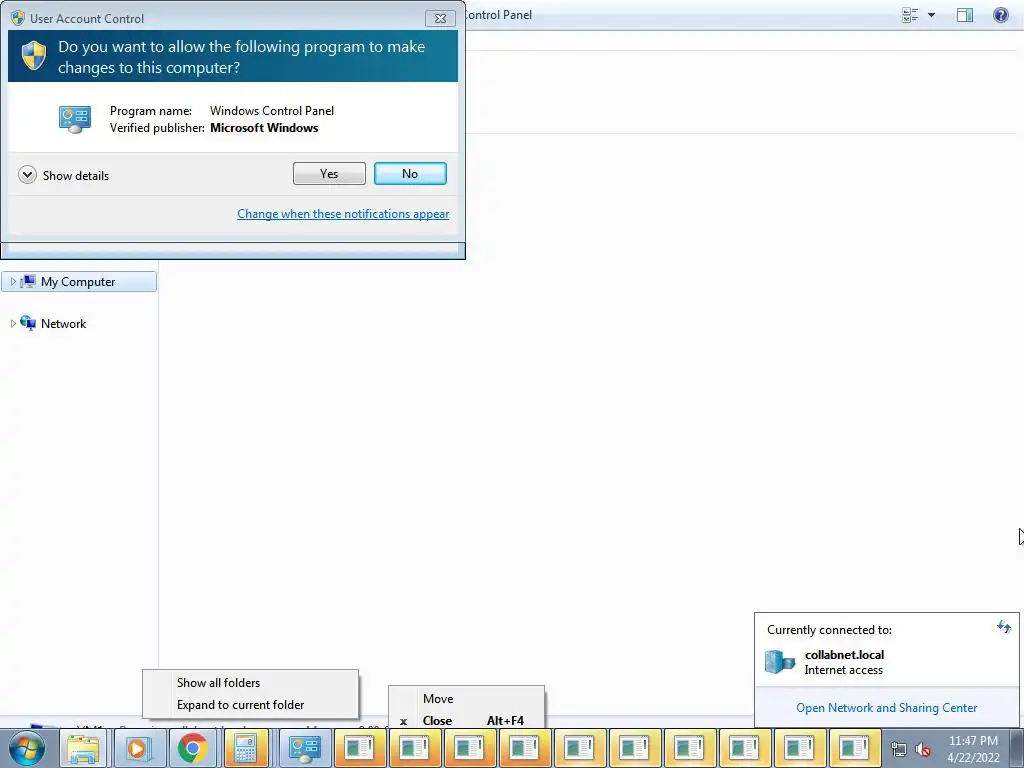Expand Show details in the UAC dialog
The width and height of the screenshot is (1024, 768).
(x=64, y=175)
